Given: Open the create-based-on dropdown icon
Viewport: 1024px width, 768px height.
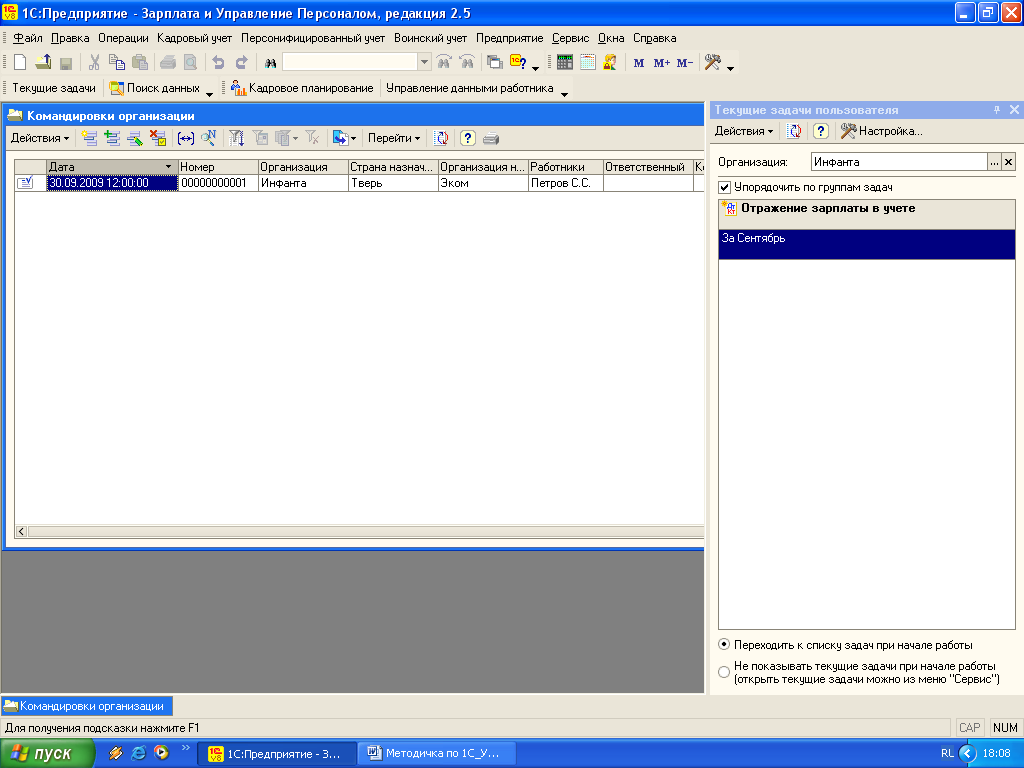Looking at the screenshot, I should coord(344,138).
